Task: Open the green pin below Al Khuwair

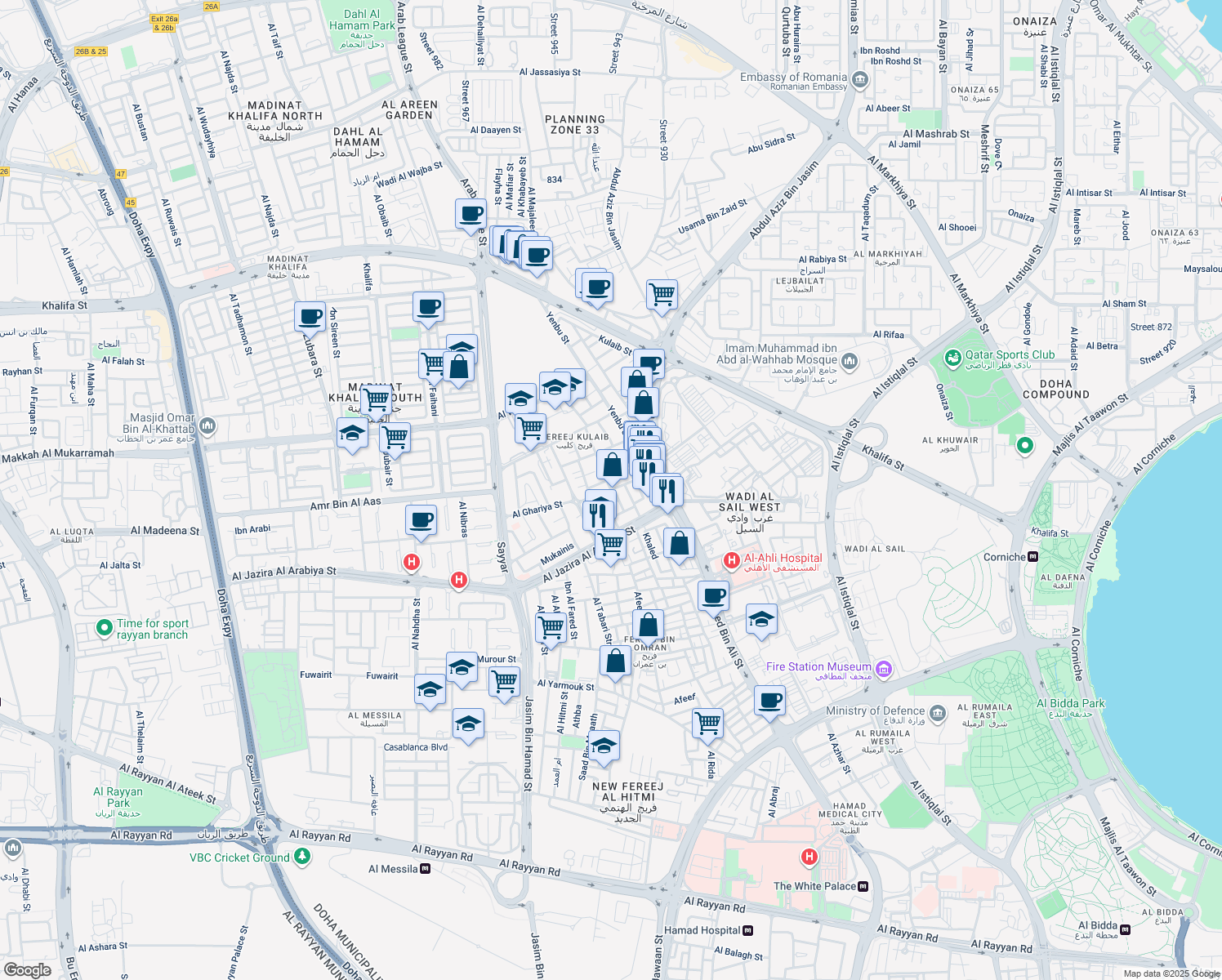Action: click(x=1025, y=446)
